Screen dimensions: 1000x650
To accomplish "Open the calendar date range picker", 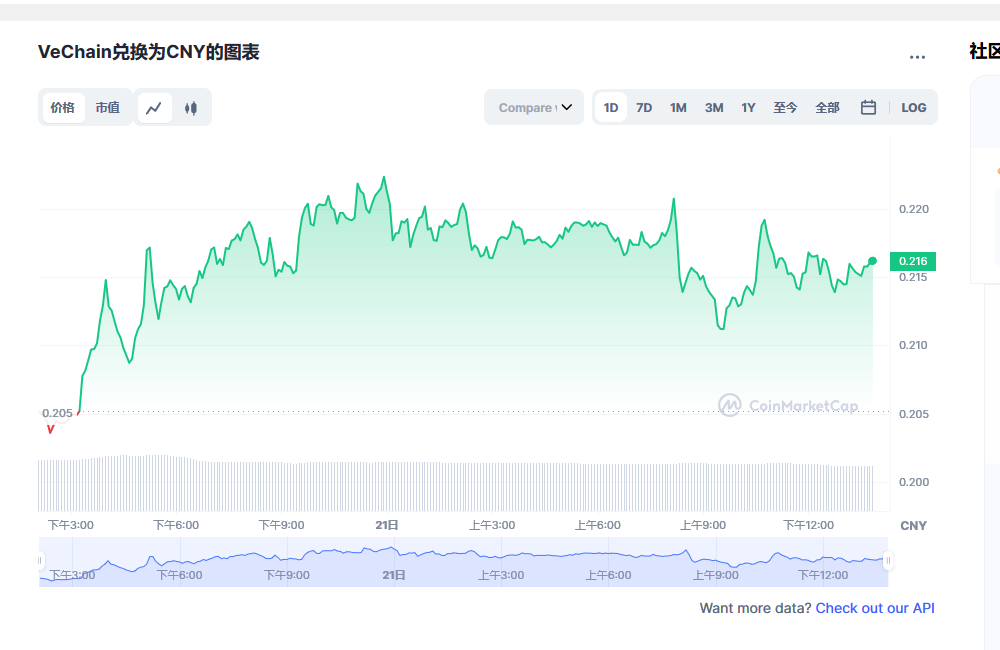I will (x=868, y=107).
